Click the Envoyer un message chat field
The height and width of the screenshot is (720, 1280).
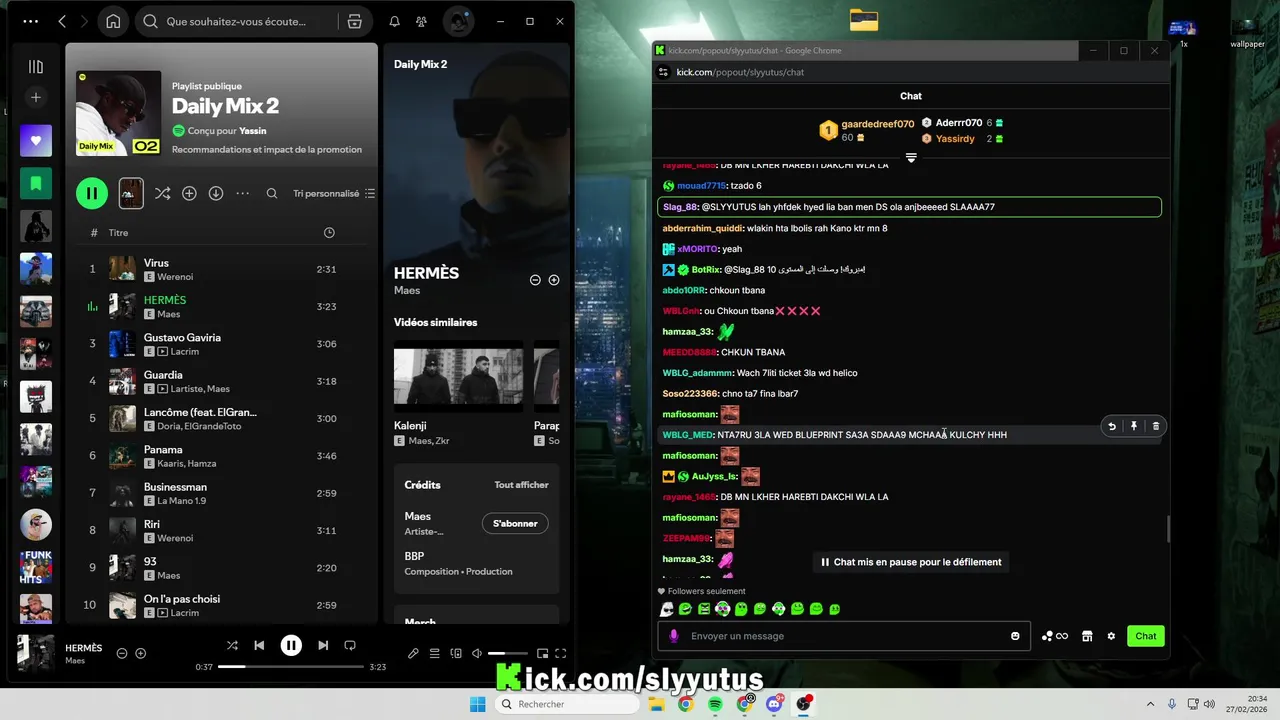(x=843, y=636)
